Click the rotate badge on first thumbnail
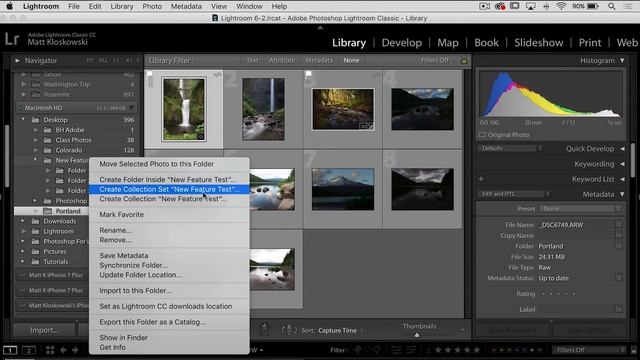Viewport: 640px width, 360px height. (217, 74)
